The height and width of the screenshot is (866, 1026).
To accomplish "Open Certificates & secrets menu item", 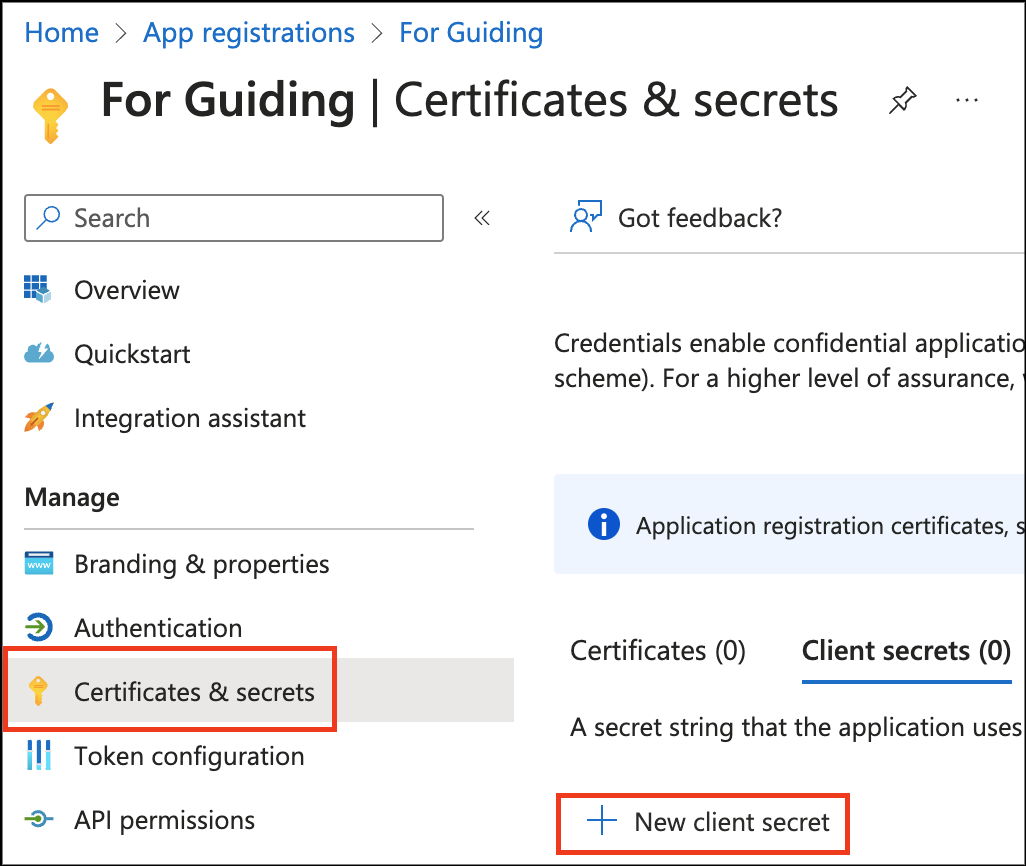I will point(194,692).
